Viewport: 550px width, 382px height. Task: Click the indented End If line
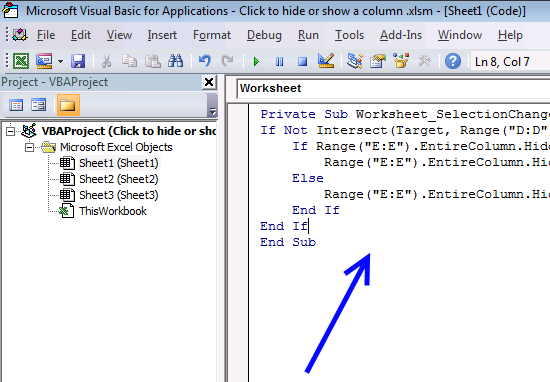pyautogui.click(x=316, y=210)
